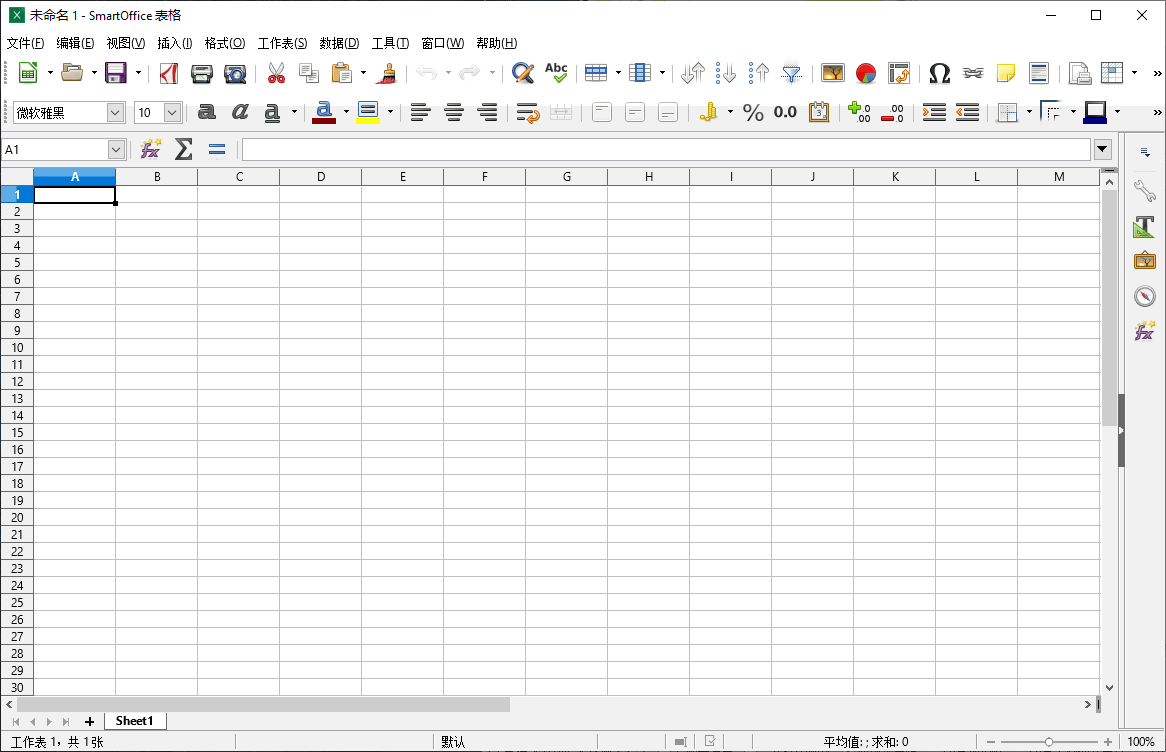Format cell as percent
Viewport: 1166px width, 752px height.
753,112
